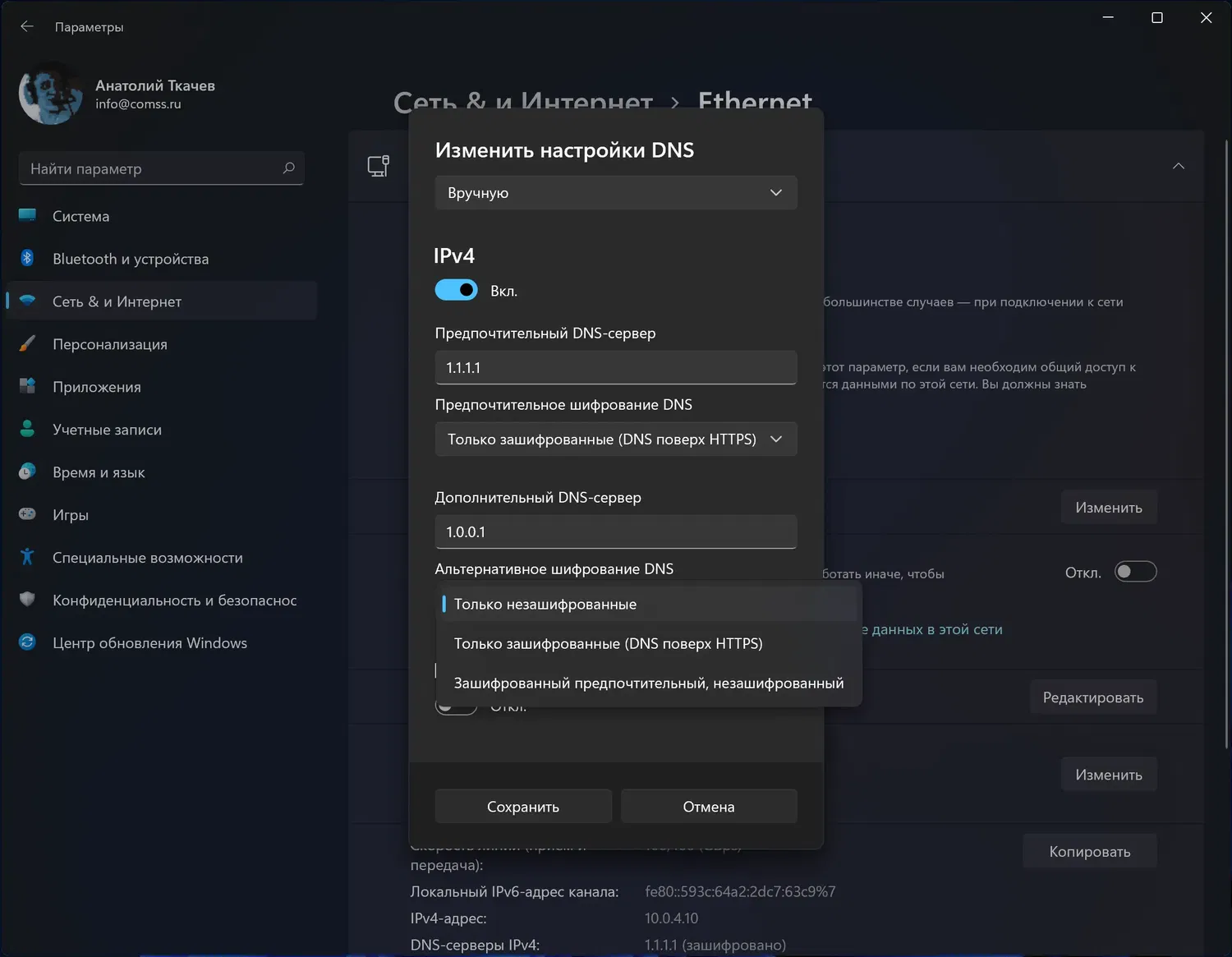Toggle the 'Откл.' switch in background panel
1232x957 pixels.
click(1135, 572)
